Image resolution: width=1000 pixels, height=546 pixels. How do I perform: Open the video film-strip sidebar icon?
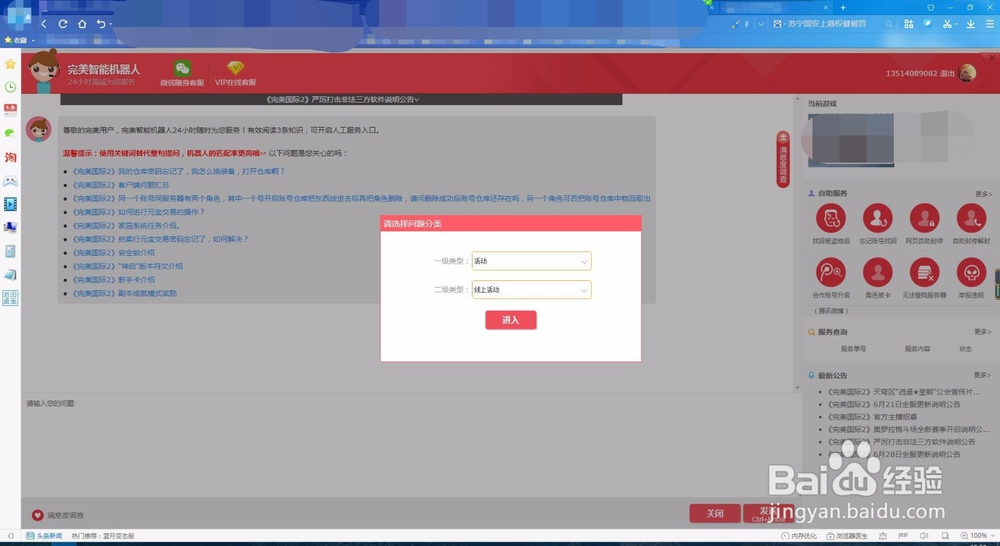(10, 204)
